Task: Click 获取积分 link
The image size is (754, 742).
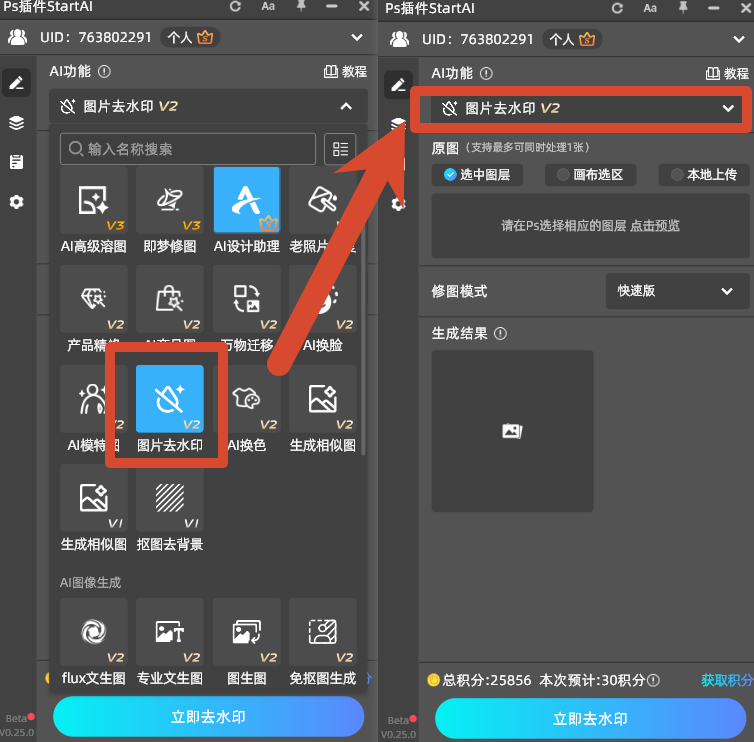Action: tap(727, 680)
